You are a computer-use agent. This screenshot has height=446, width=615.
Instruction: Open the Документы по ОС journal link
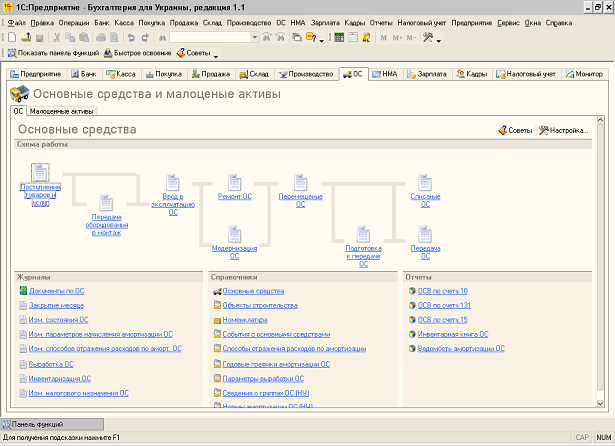click(x=56, y=291)
